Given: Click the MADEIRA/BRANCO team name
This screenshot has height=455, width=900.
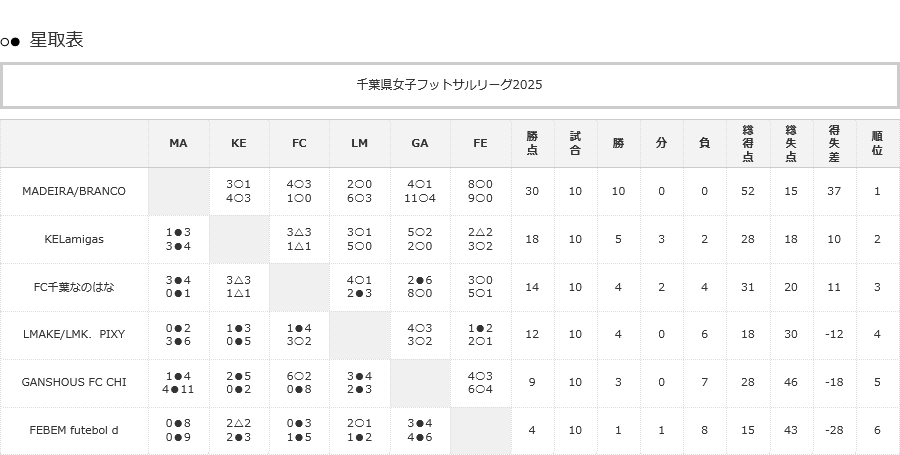Looking at the screenshot, I should 74,191.
